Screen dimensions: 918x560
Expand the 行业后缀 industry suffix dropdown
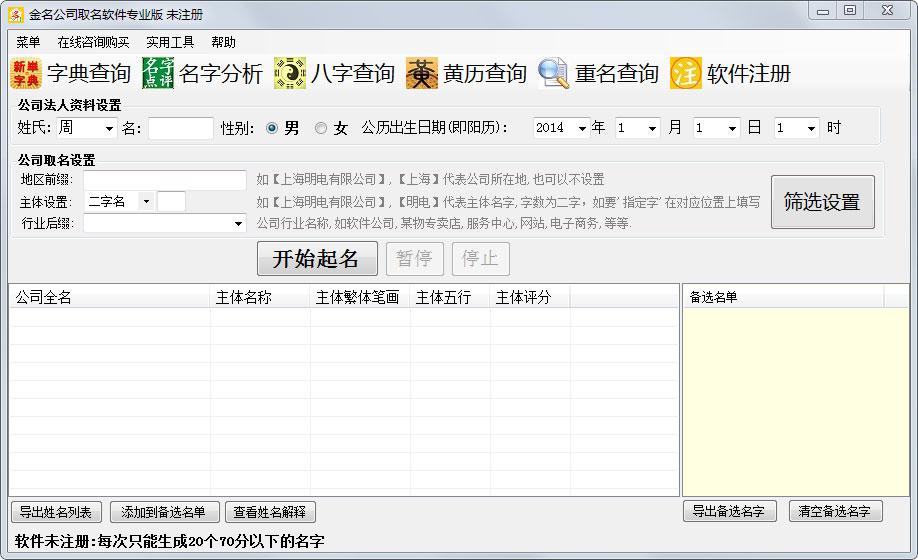238,223
